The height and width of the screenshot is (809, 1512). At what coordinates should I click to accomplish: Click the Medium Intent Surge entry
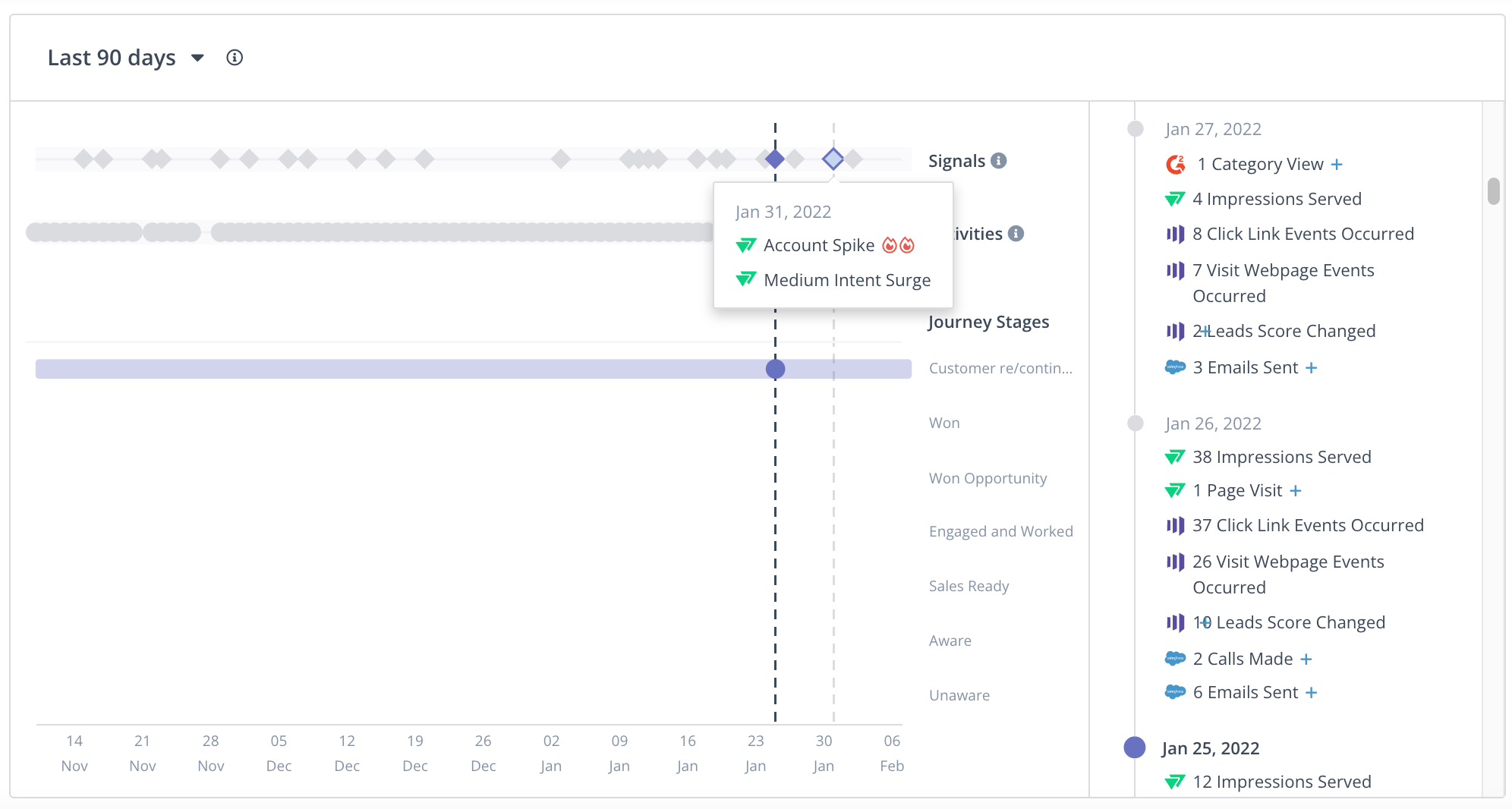tap(846, 280)
